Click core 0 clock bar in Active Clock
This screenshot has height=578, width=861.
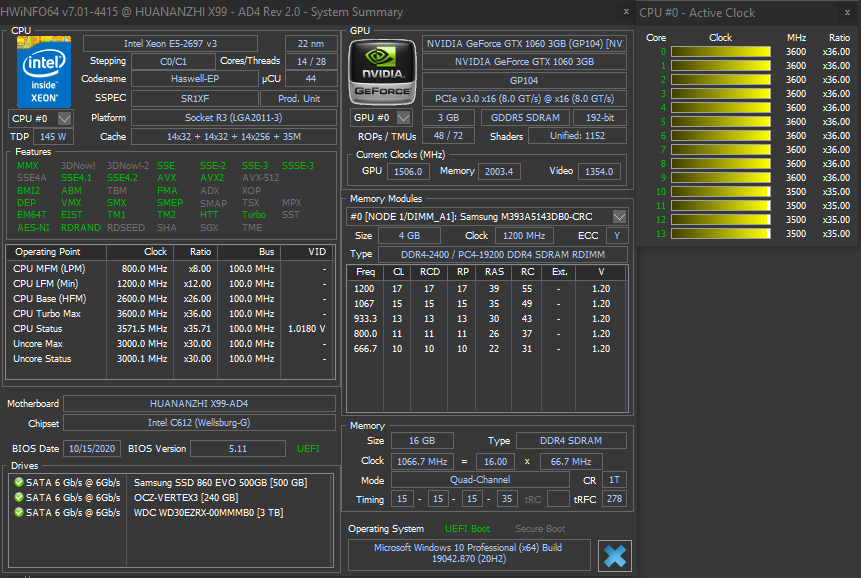click(x=720, y=52)
